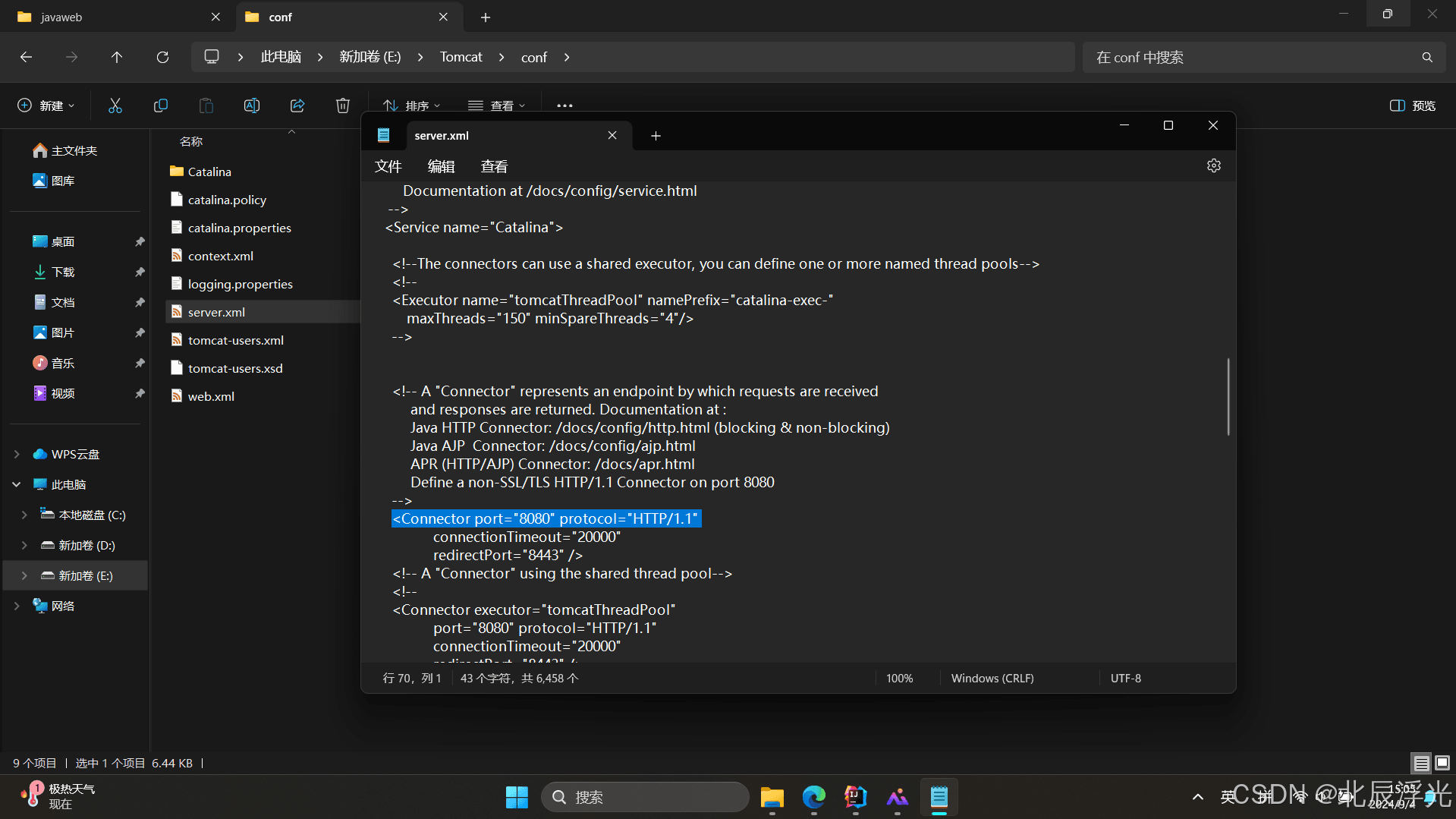Screen dimensions: 1456x819
Task: Click the Share icon in Explorer toolbar
Action: coord(297,106)
